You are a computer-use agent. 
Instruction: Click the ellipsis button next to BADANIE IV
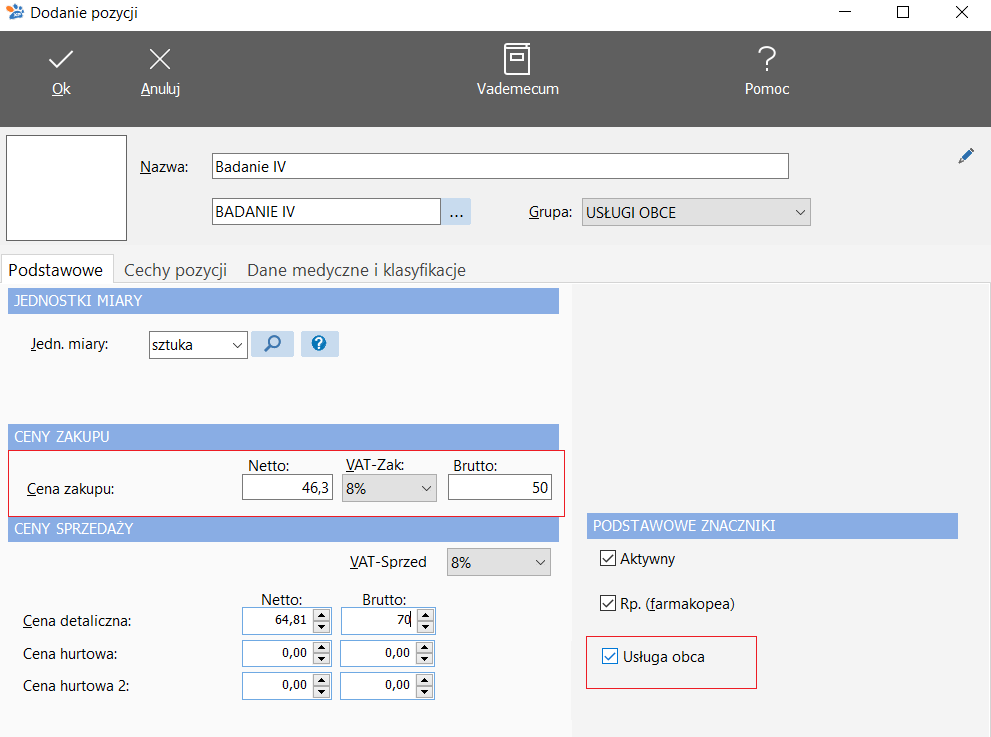(456, 212)
